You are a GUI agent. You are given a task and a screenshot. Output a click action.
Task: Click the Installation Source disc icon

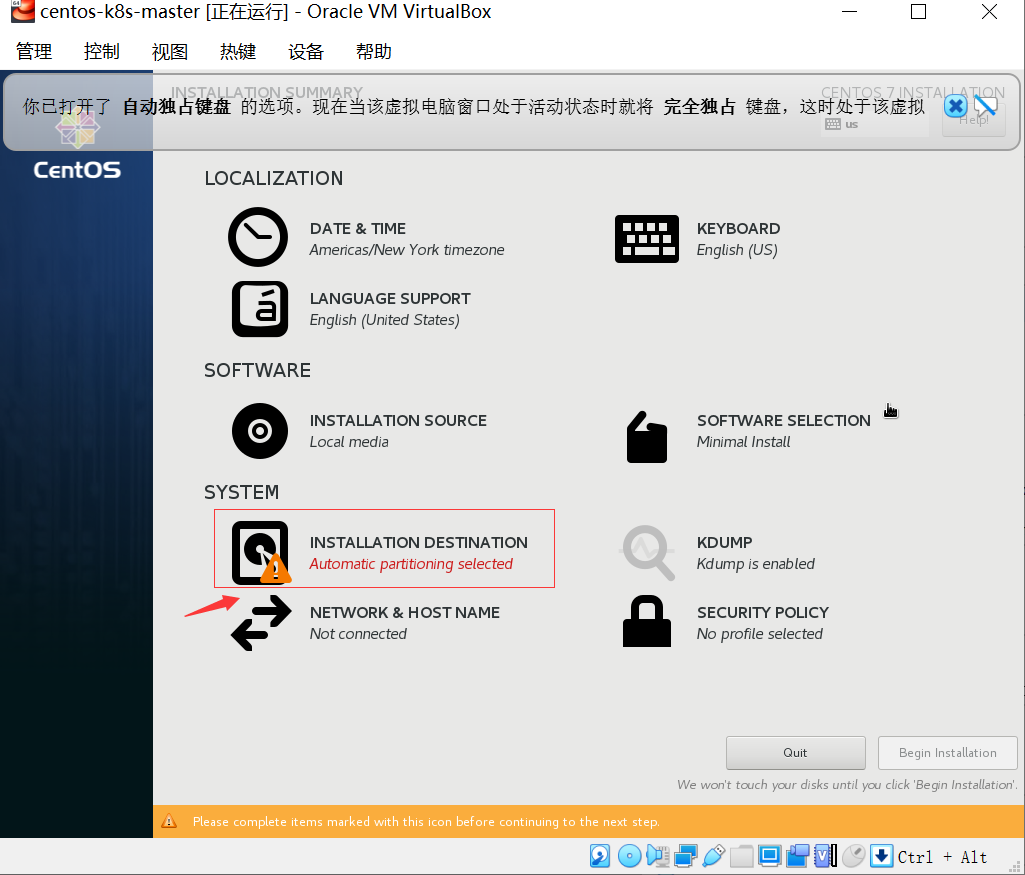pos(260,431)
